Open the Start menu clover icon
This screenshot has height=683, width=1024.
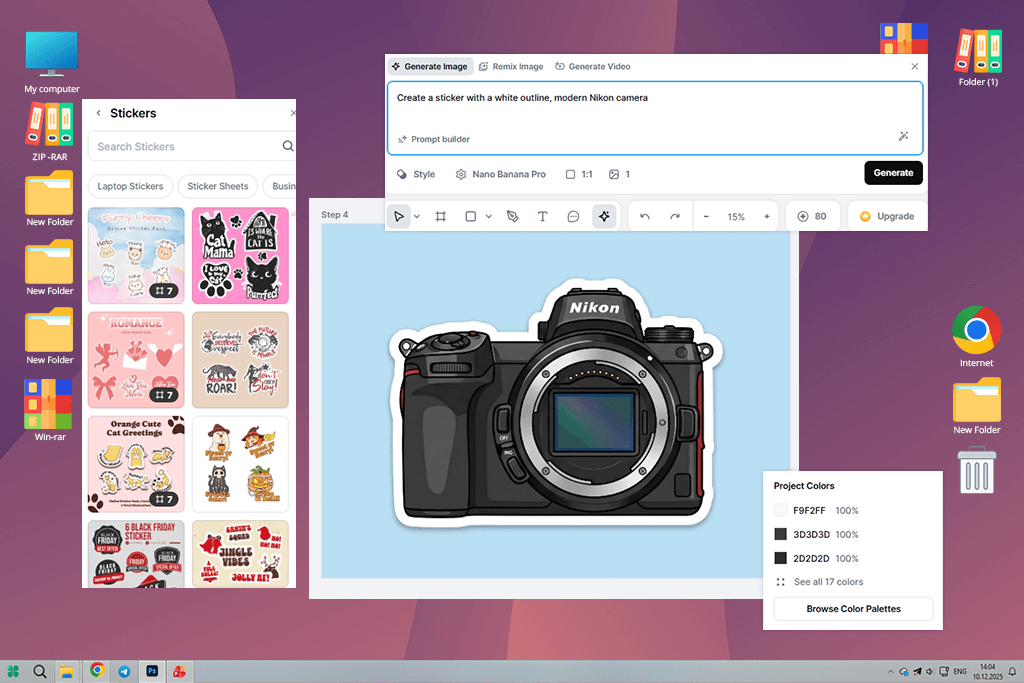click(14, 671)
